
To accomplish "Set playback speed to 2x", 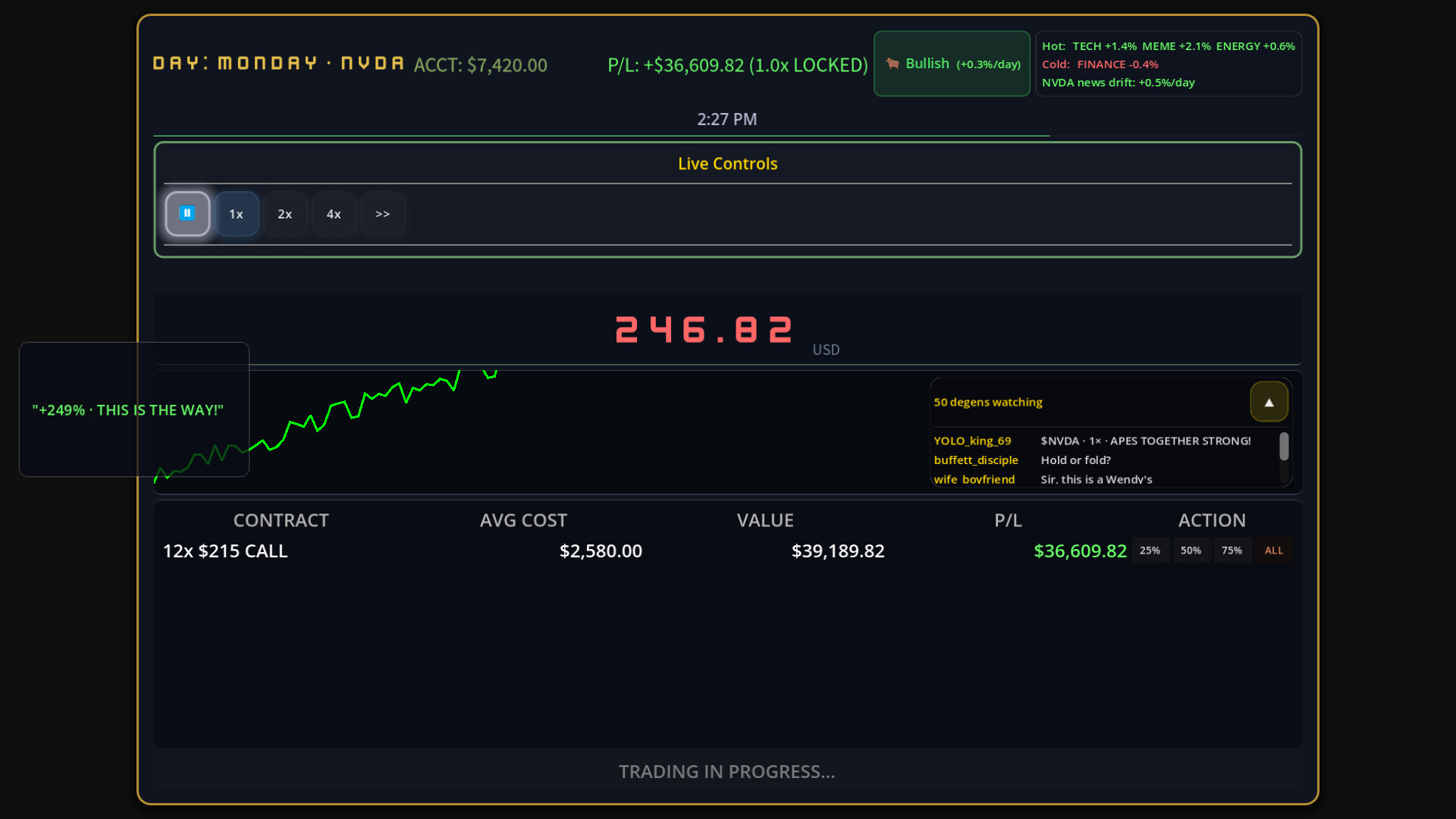I will point(285,214).
